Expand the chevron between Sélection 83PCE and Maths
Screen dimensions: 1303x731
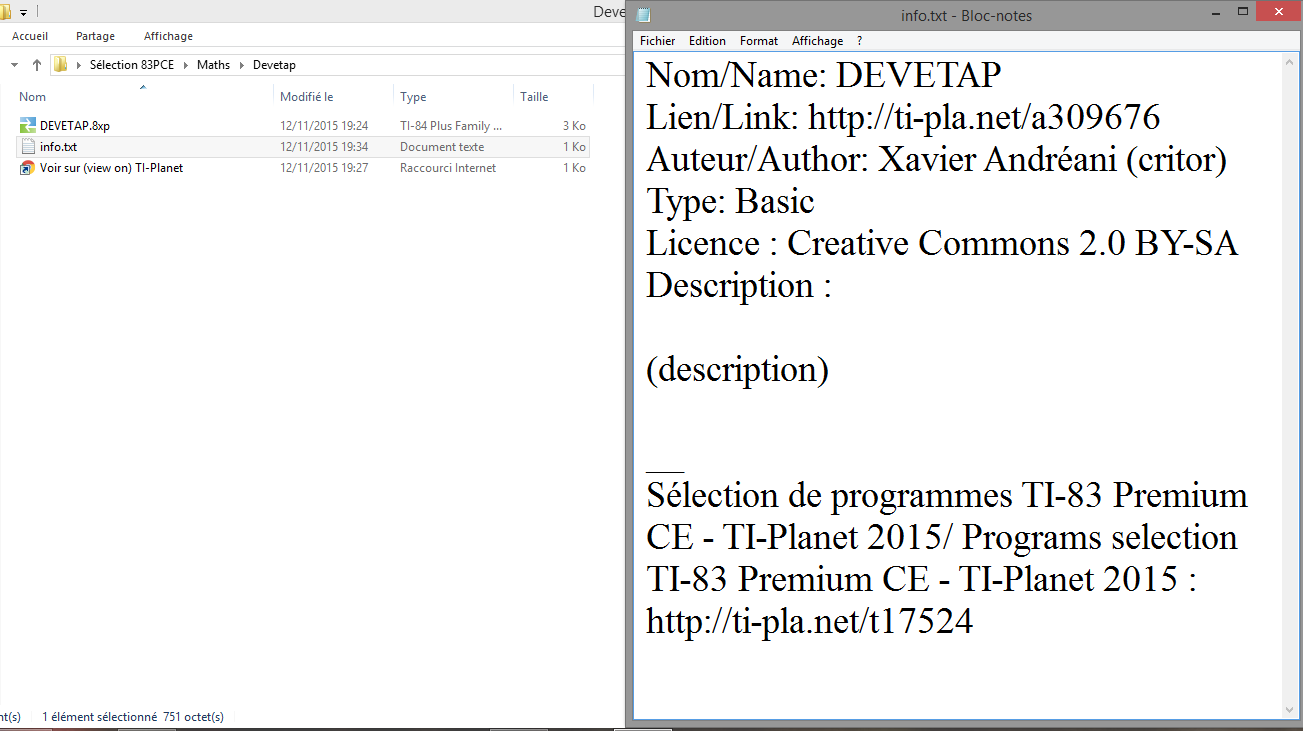tap(187, 65)
